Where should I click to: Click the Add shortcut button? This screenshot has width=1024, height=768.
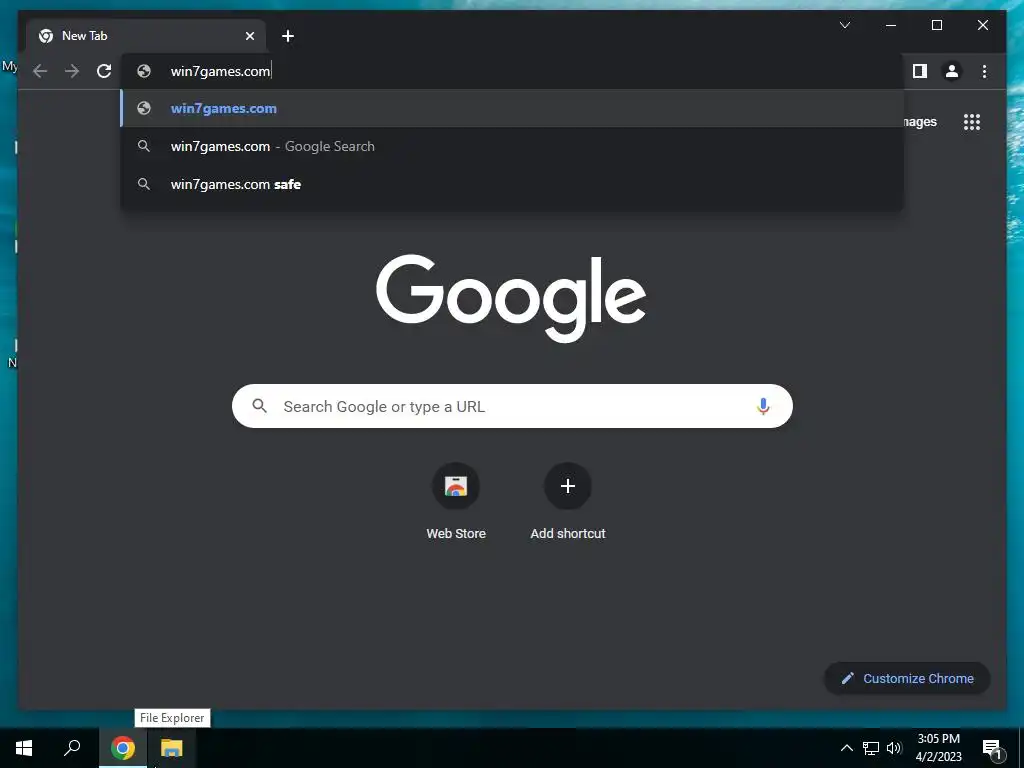(568, 502)
